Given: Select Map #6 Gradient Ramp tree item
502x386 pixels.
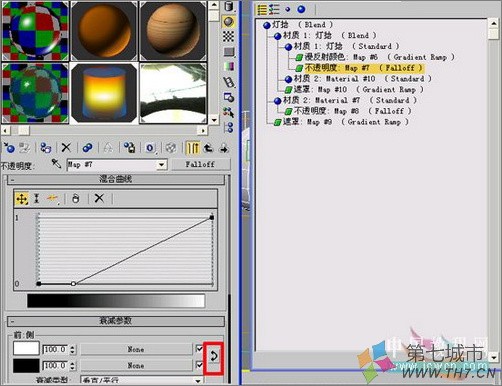Looking at the screenshot, I should 375,57.
